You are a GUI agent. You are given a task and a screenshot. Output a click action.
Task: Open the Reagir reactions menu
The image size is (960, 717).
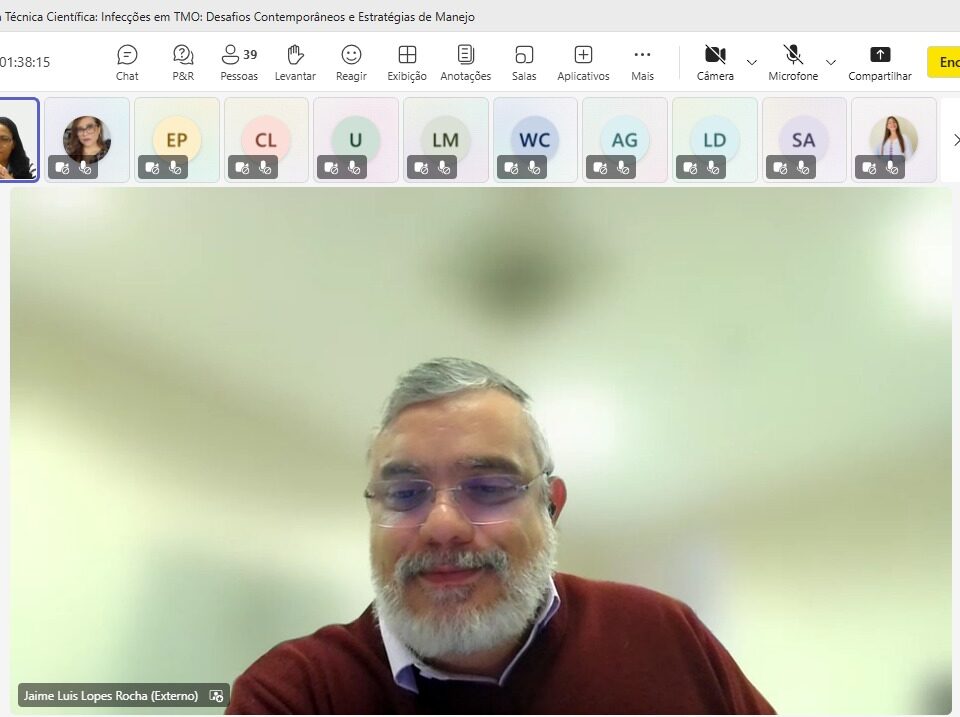tap(351, 62)
